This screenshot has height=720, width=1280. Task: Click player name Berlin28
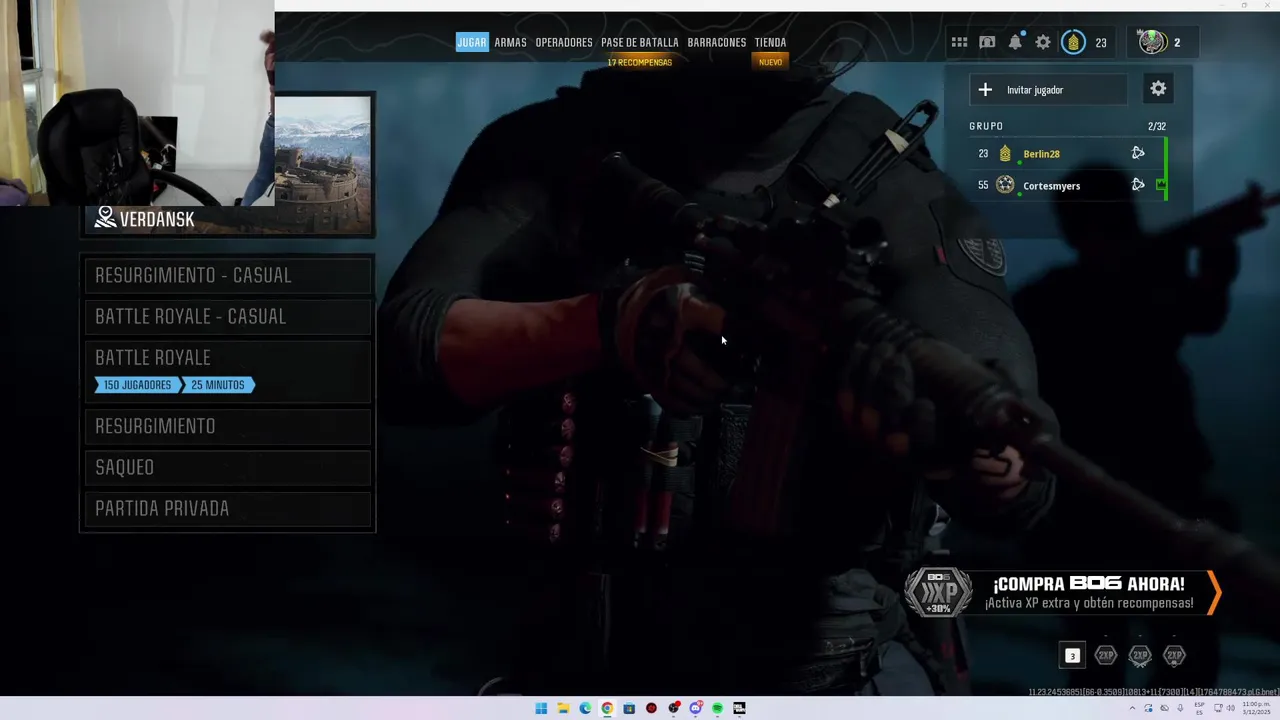[1041, 154]
